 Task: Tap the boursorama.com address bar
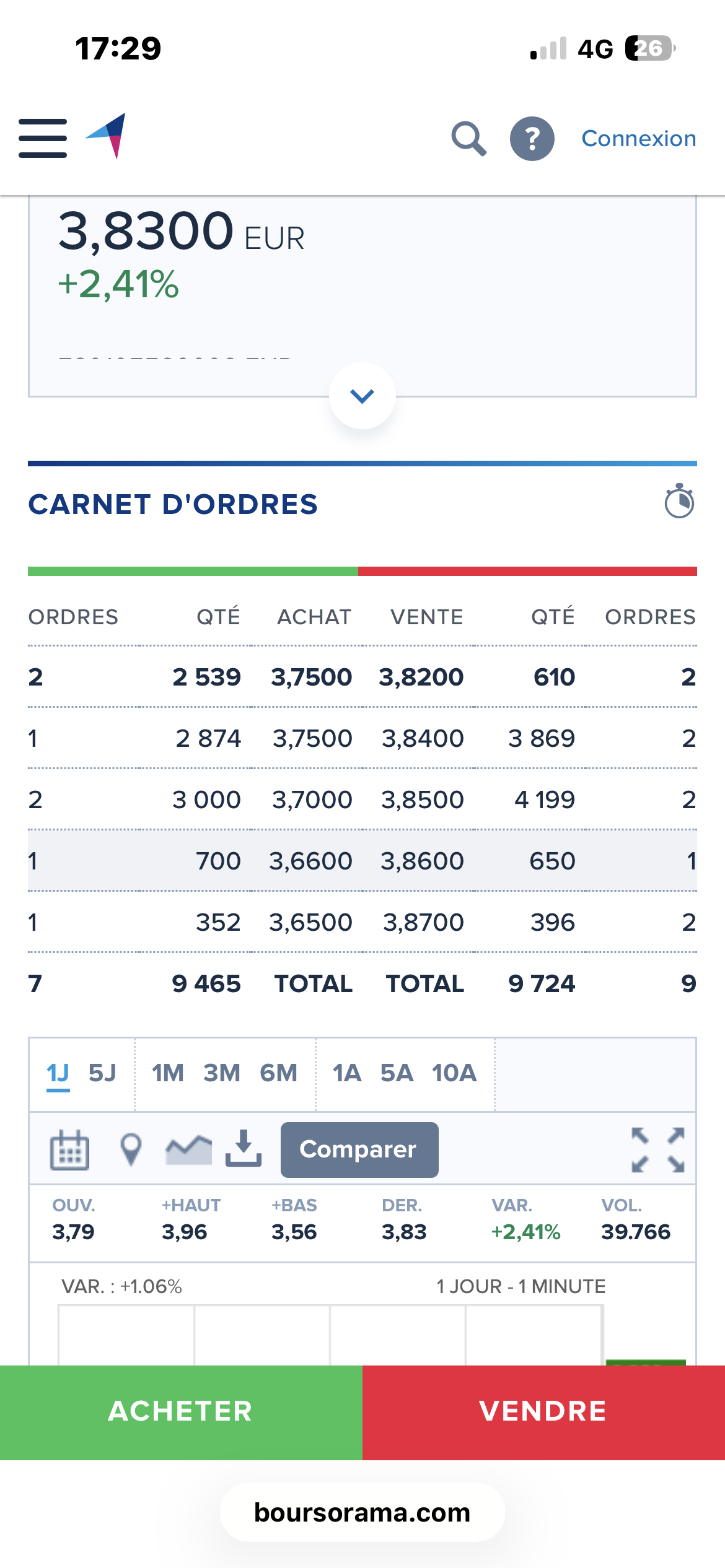coord(362,1512)
